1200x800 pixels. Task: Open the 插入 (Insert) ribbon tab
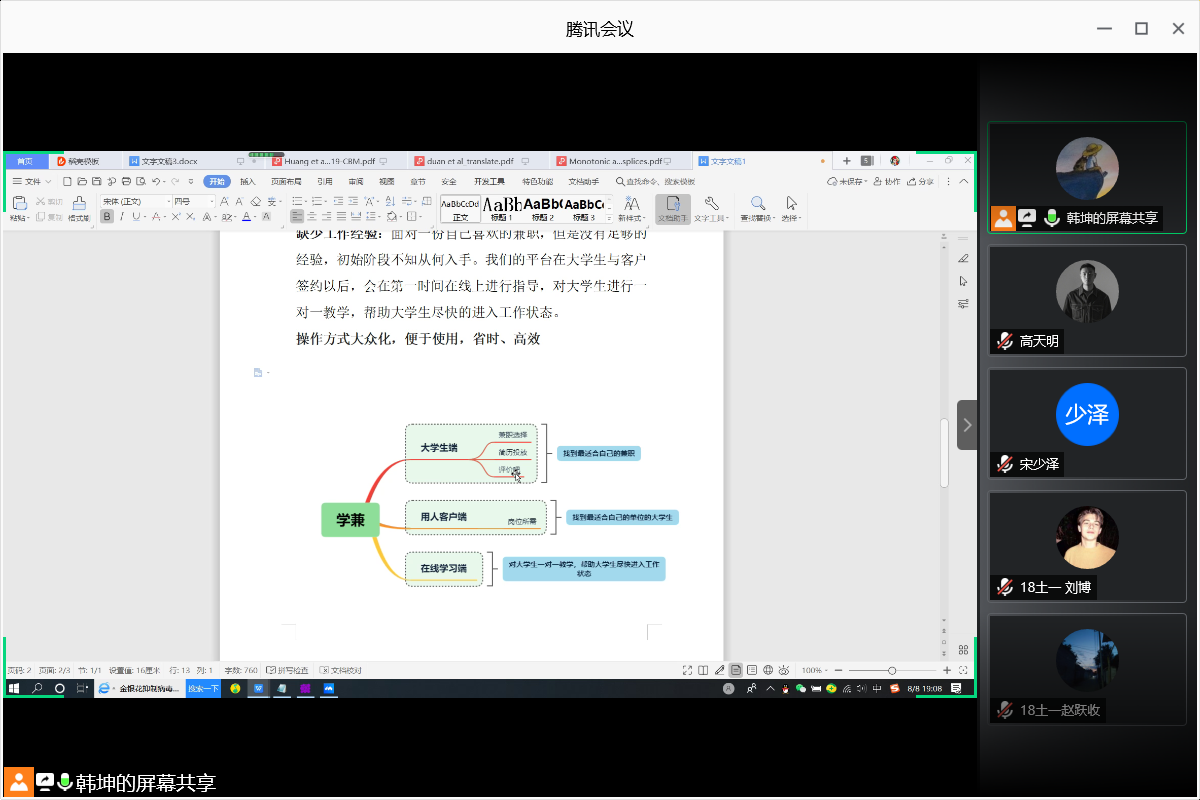[248, 182]
